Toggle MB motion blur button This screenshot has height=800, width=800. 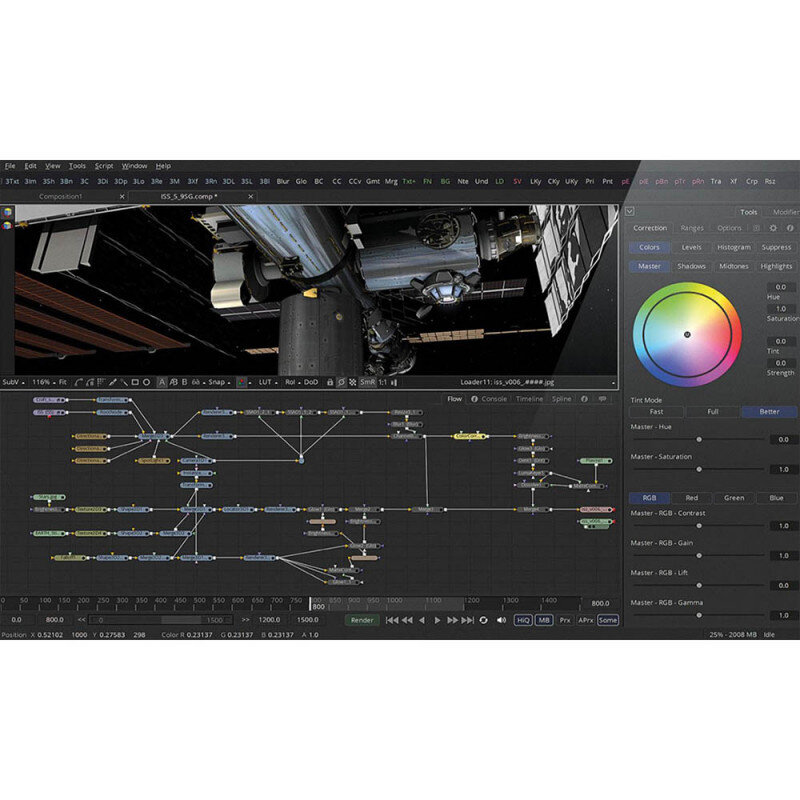click(x=544, y=620)
